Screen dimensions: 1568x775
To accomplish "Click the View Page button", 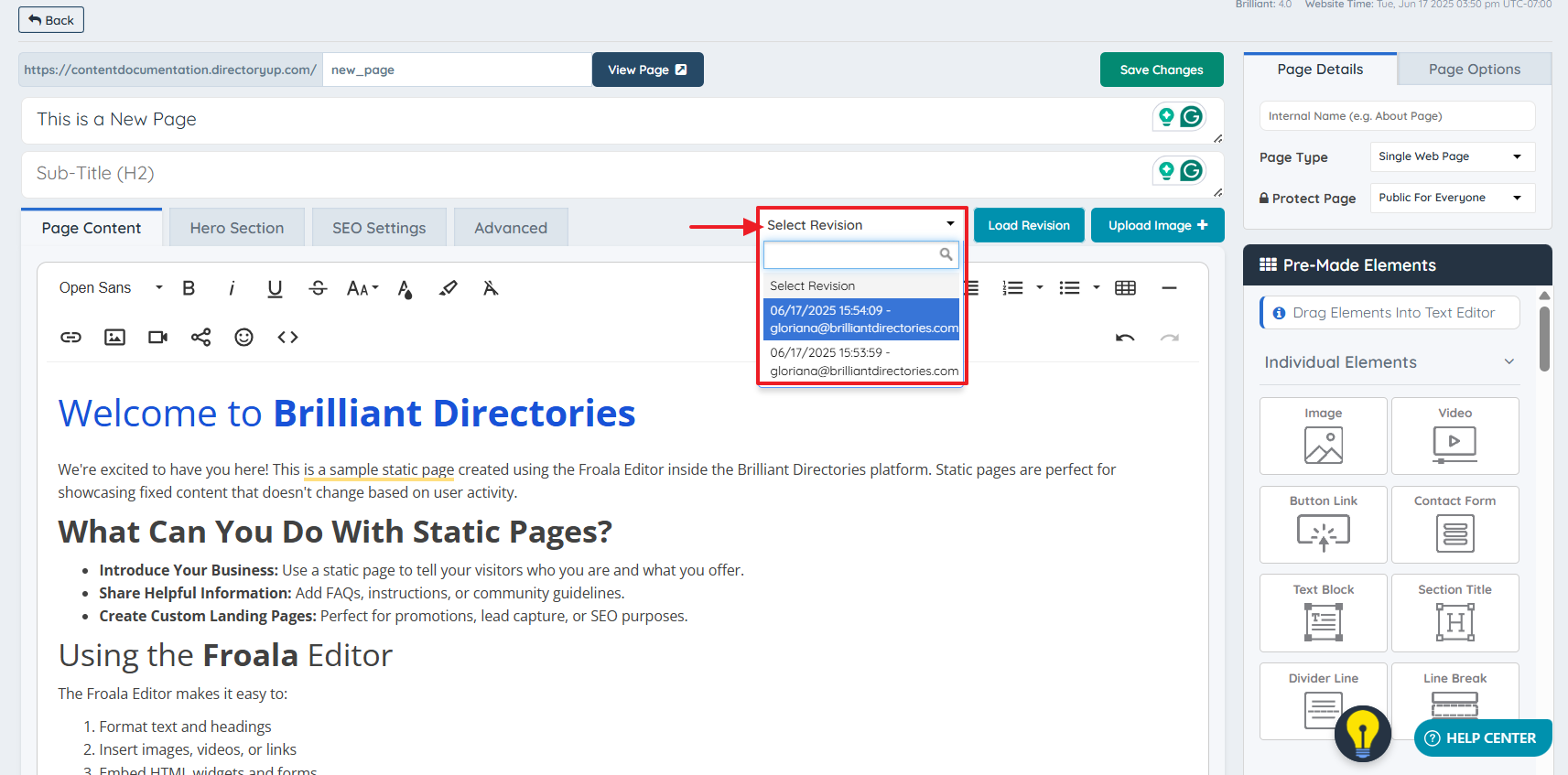I will pos(647,70).
